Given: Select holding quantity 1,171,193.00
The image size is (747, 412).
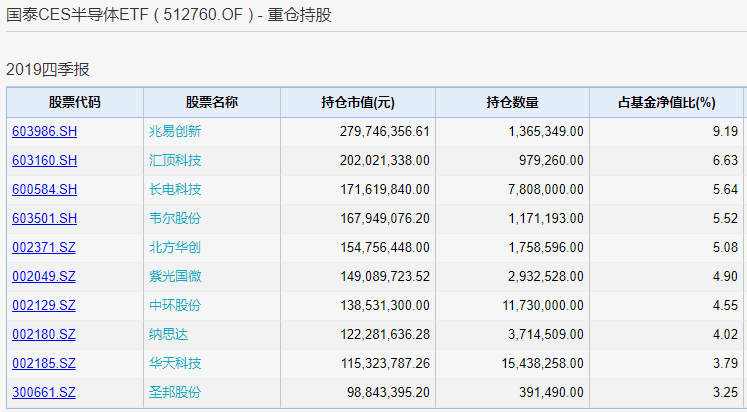Looking at the screenshot, I should click(546, 219).
